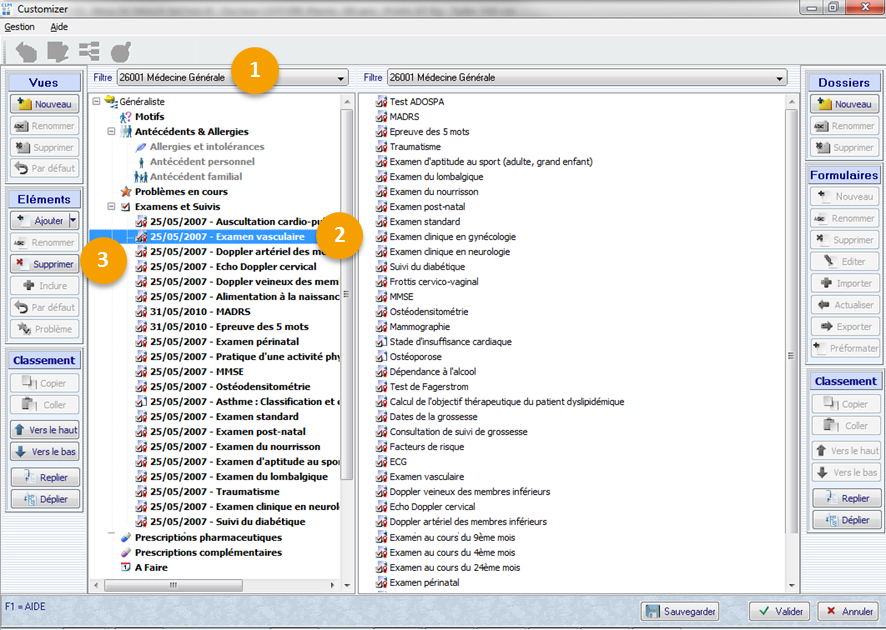The height and width of the screenshot is (630, 886).
Task: Collapse the Généraliste root node
Action: tap(96, 102)
